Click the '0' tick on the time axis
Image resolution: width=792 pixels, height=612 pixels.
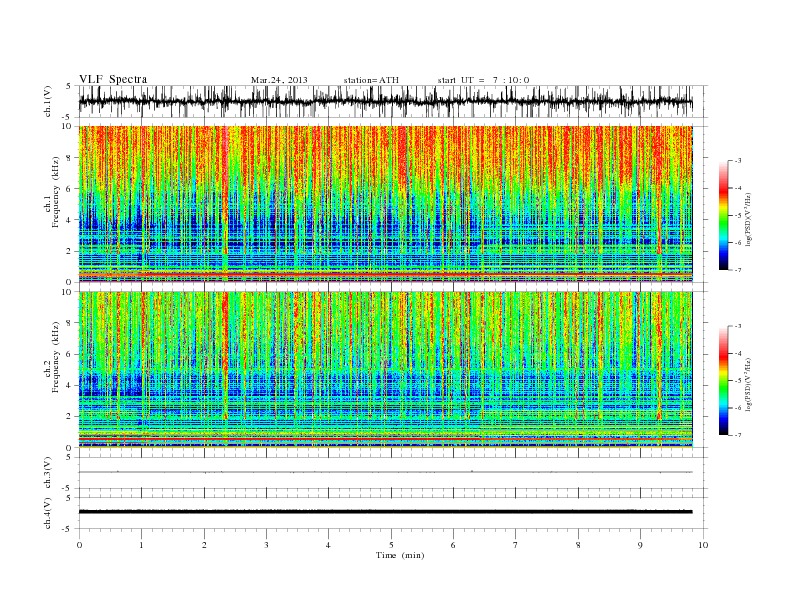pos(79,545)
